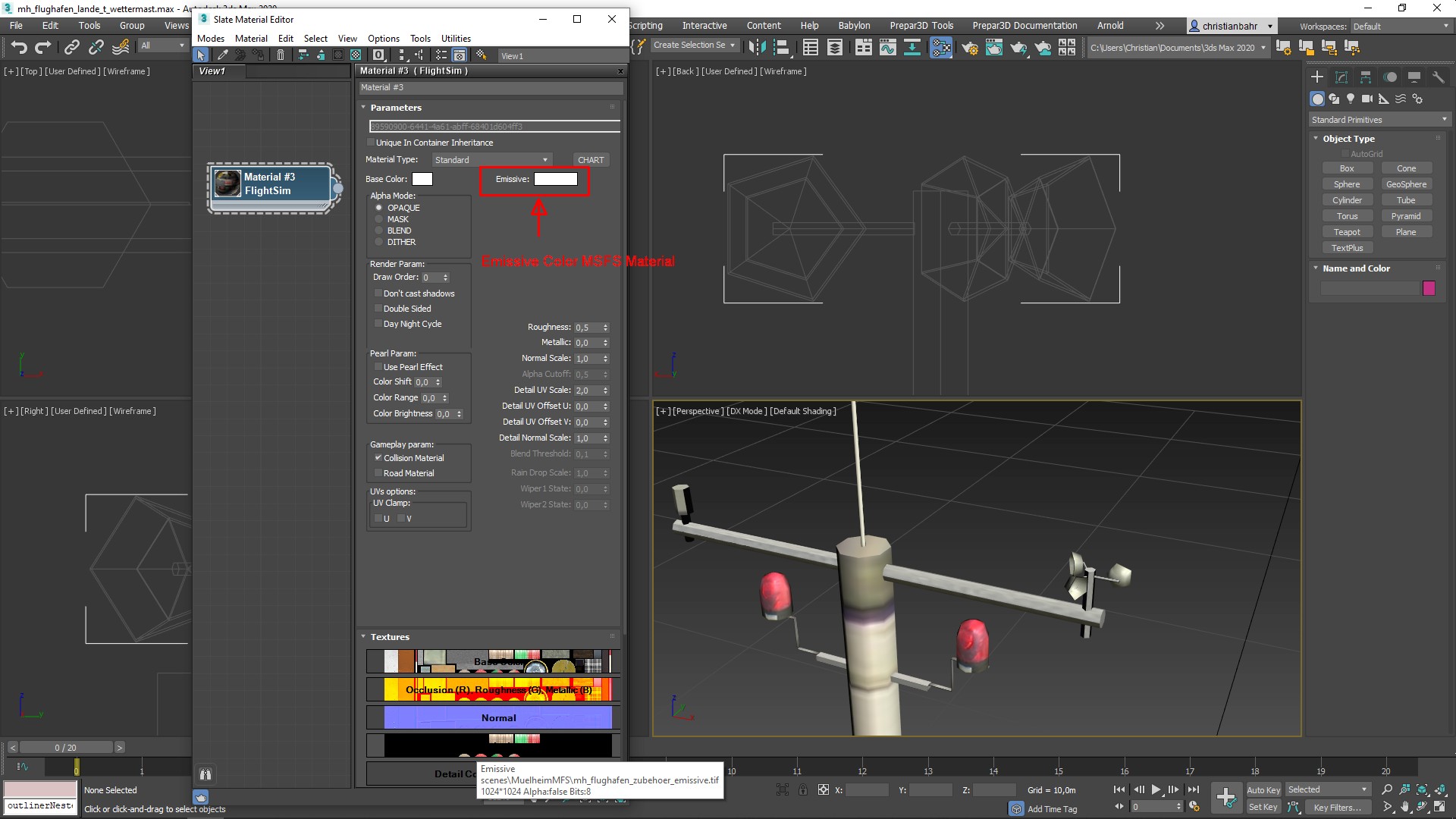This screenshot has width=1456, height=819.
Task: Tick Use Pearl Effect checkbox
Action: tap(378, 366)
